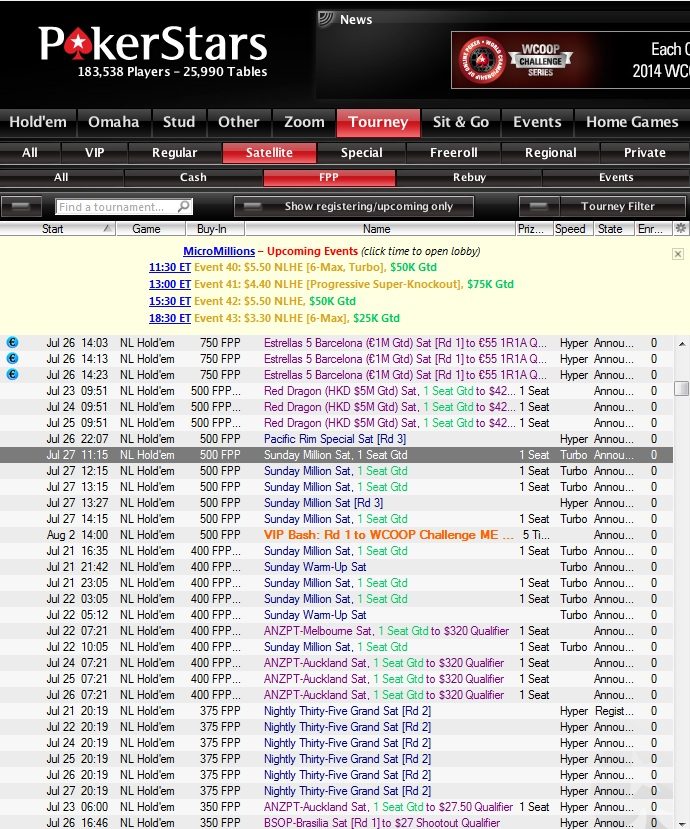Sort by the Enrolled column header
The height and width of the screenshot is (829, 690).
click(x=654, y=228)
